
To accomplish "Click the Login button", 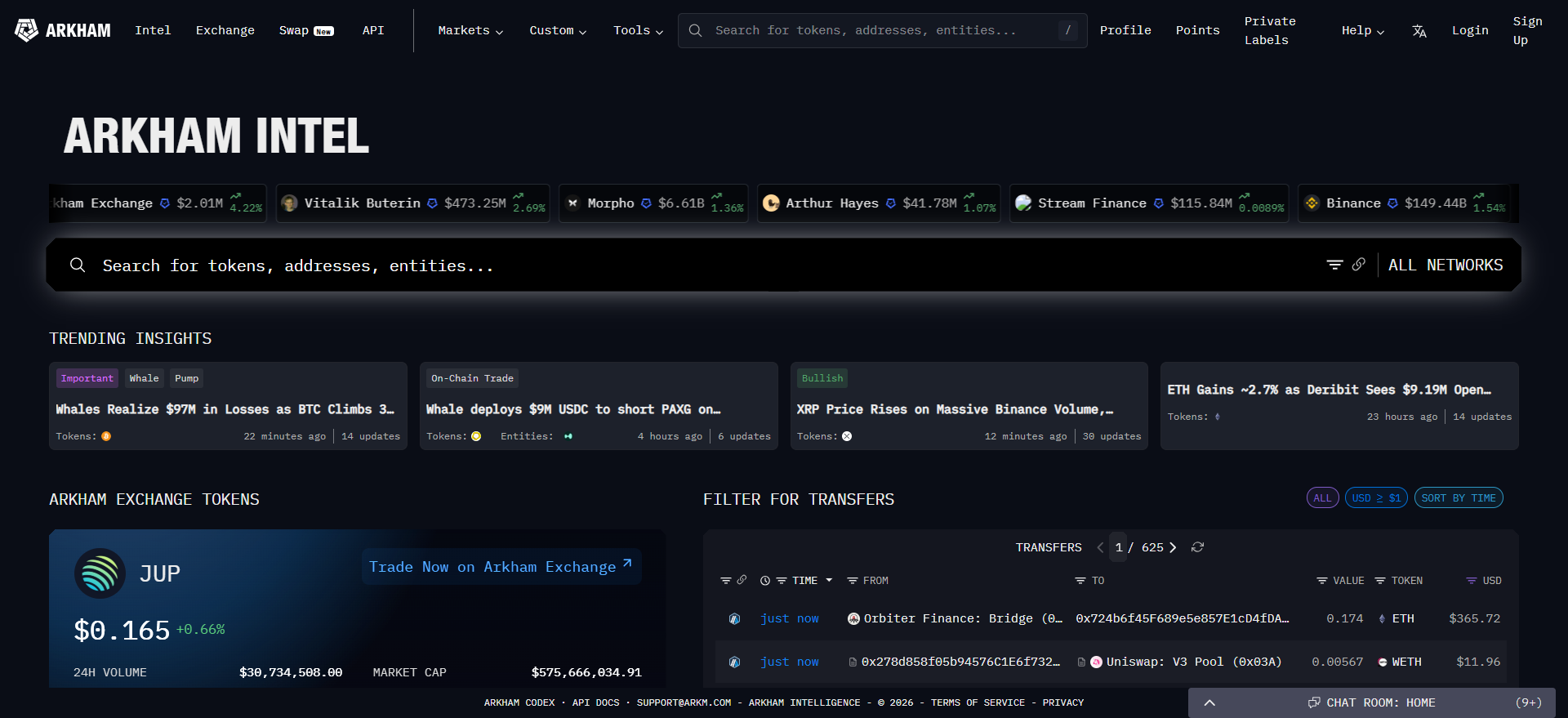I will point(1470,30).
